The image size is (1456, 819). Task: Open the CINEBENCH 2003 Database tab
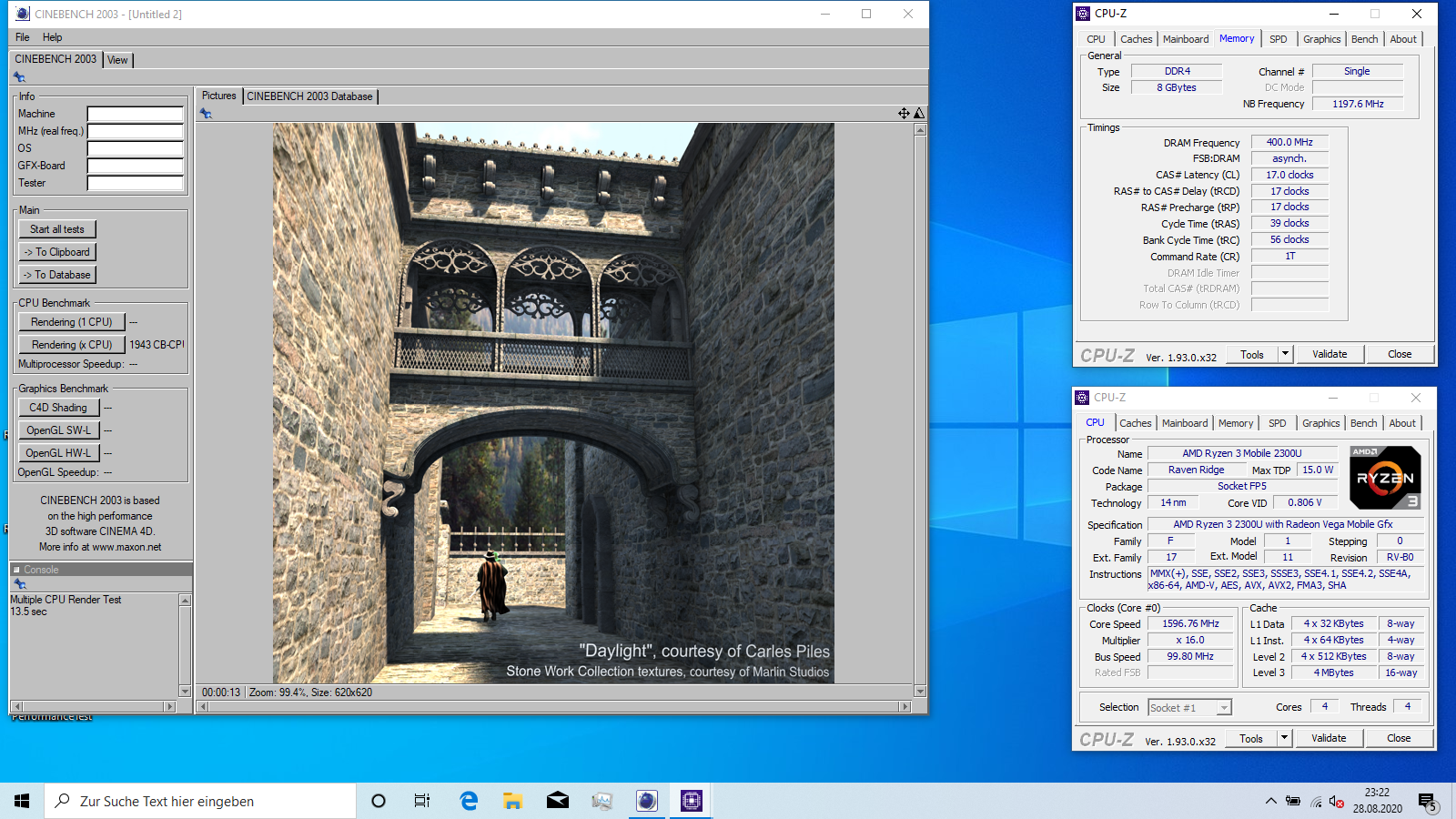coord(309,96)
